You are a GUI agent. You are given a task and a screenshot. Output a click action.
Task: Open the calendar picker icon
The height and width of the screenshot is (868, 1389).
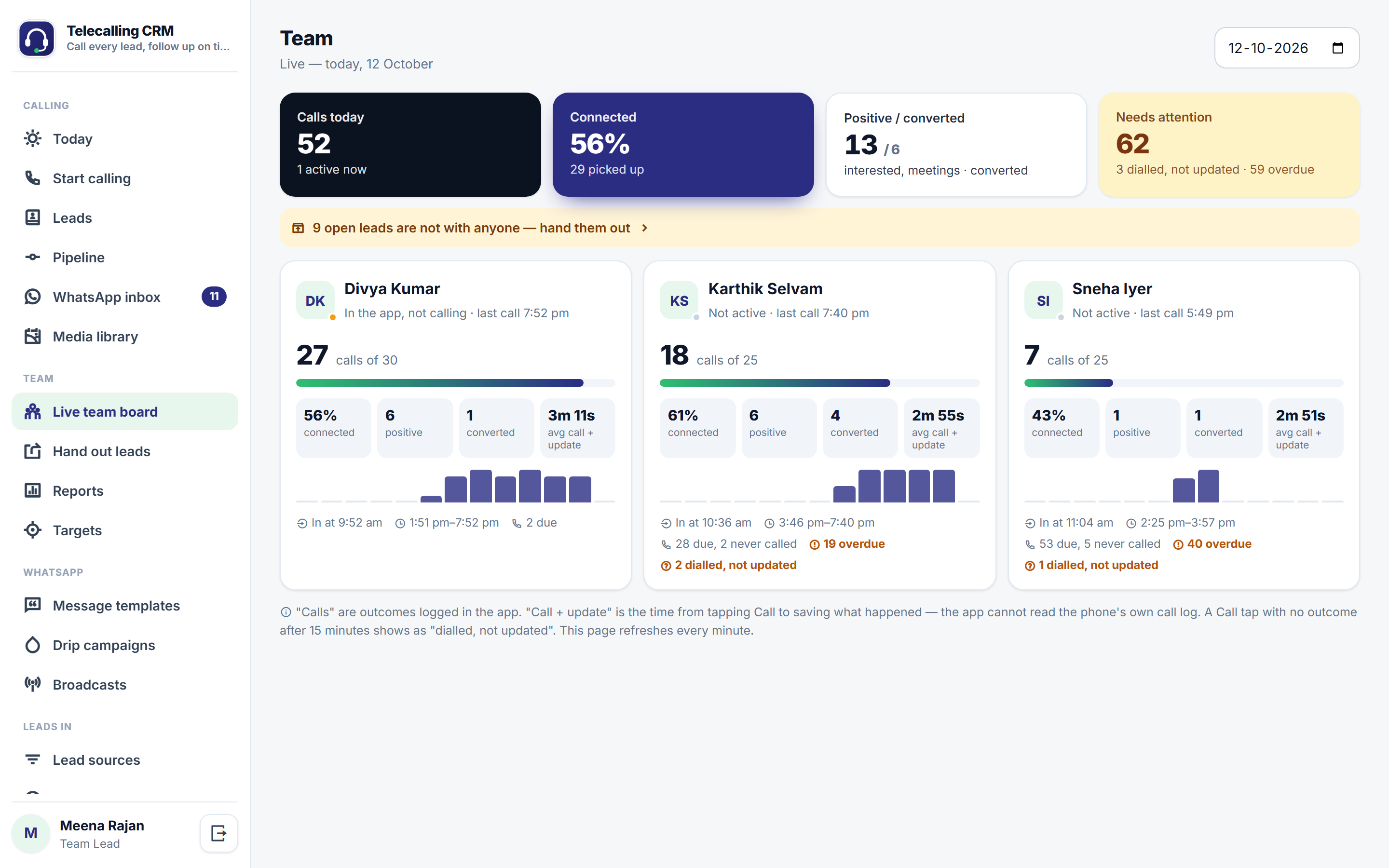click(x=1337, y=48)
